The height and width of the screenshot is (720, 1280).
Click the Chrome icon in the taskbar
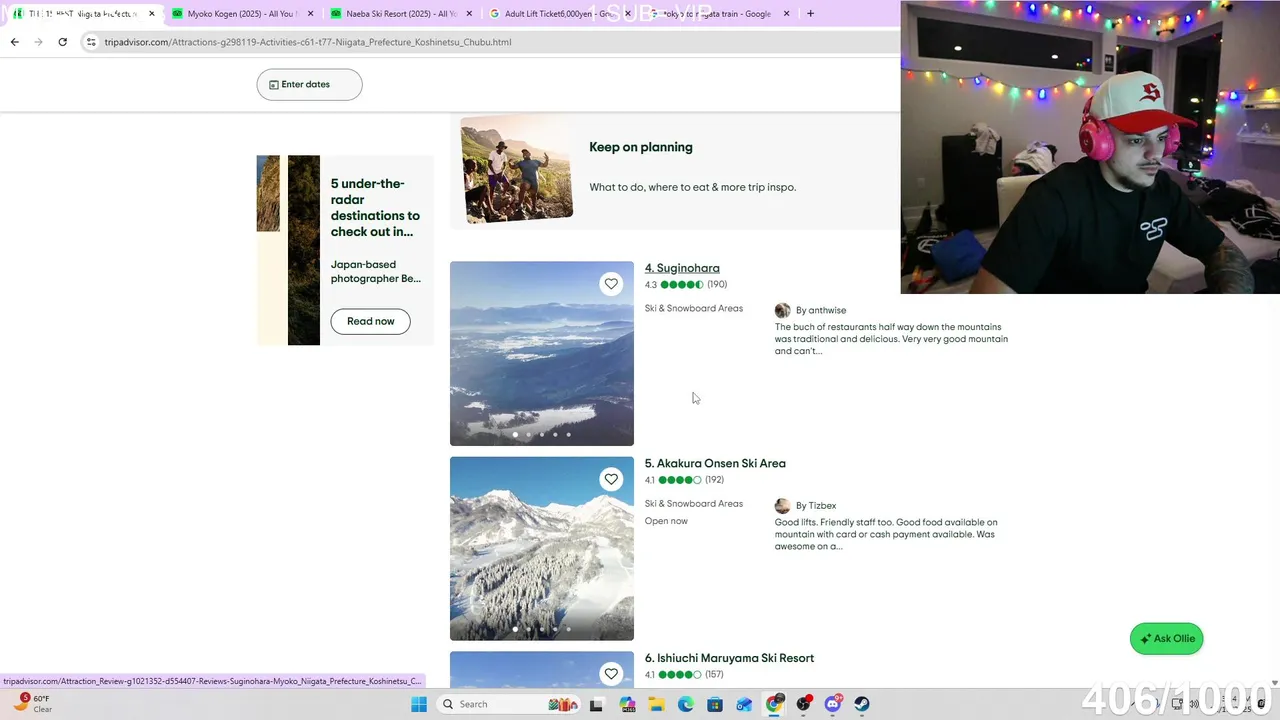tap(774, 704)
